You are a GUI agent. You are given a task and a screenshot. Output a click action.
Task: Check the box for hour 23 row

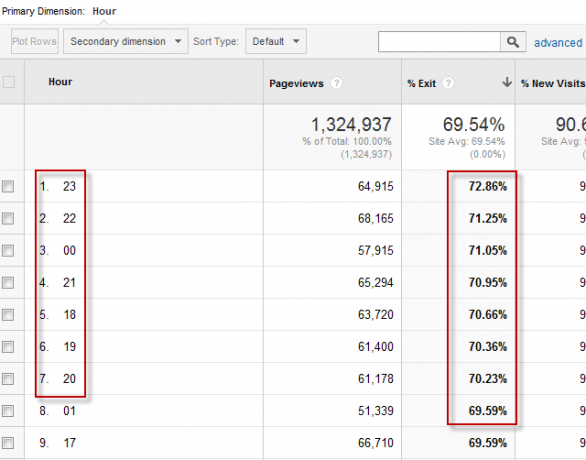[8, 186]
